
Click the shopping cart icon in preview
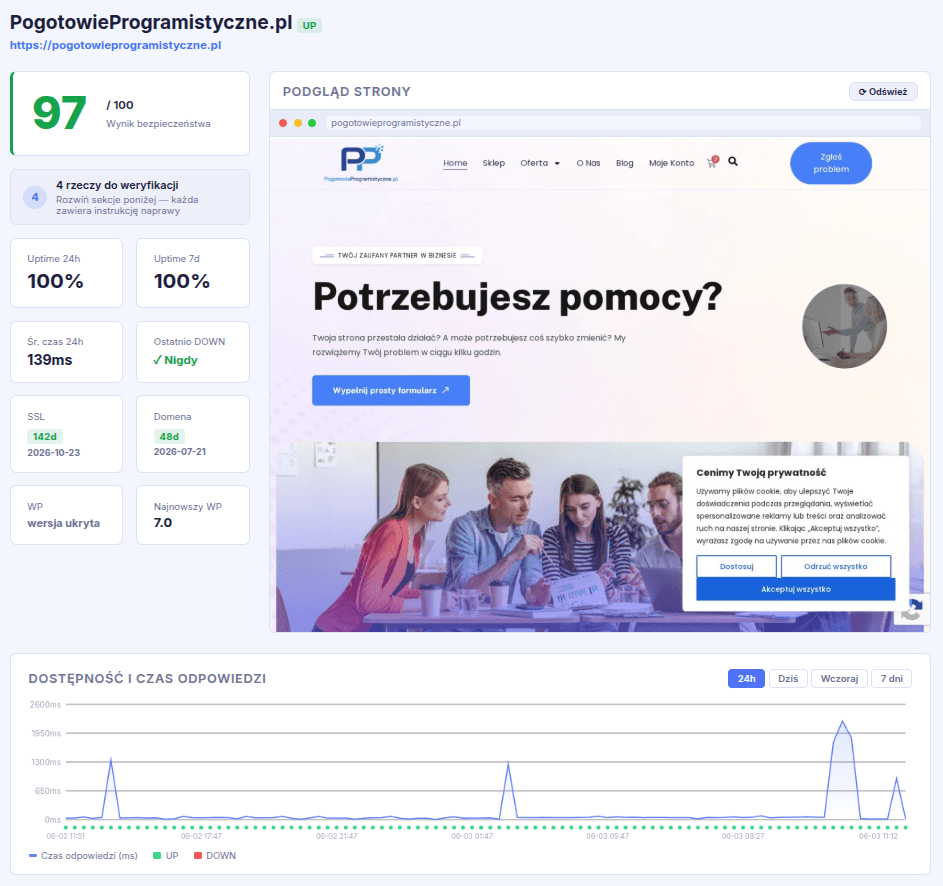[712, 162]
